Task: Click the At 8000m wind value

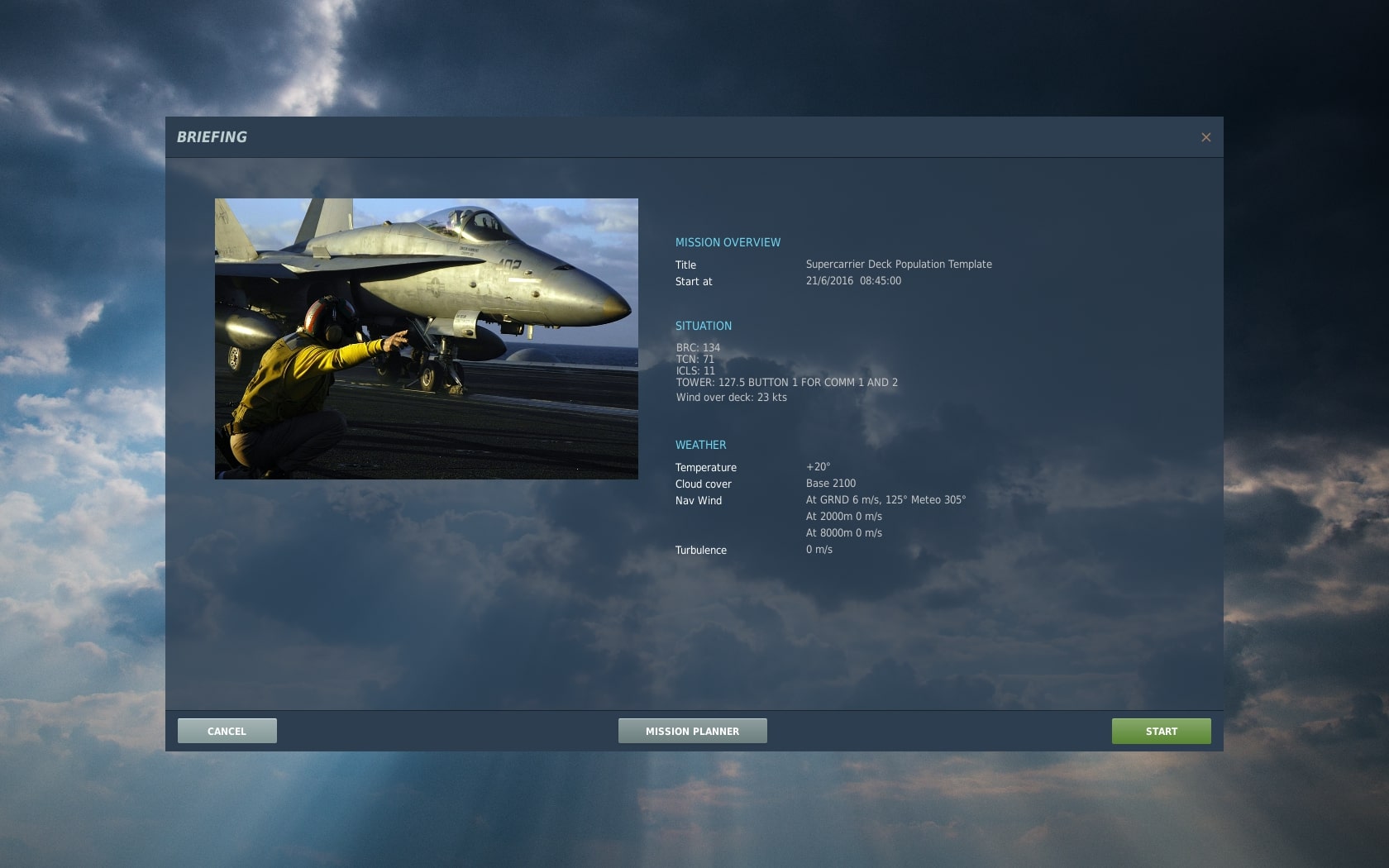Action: tap(843, 533)
